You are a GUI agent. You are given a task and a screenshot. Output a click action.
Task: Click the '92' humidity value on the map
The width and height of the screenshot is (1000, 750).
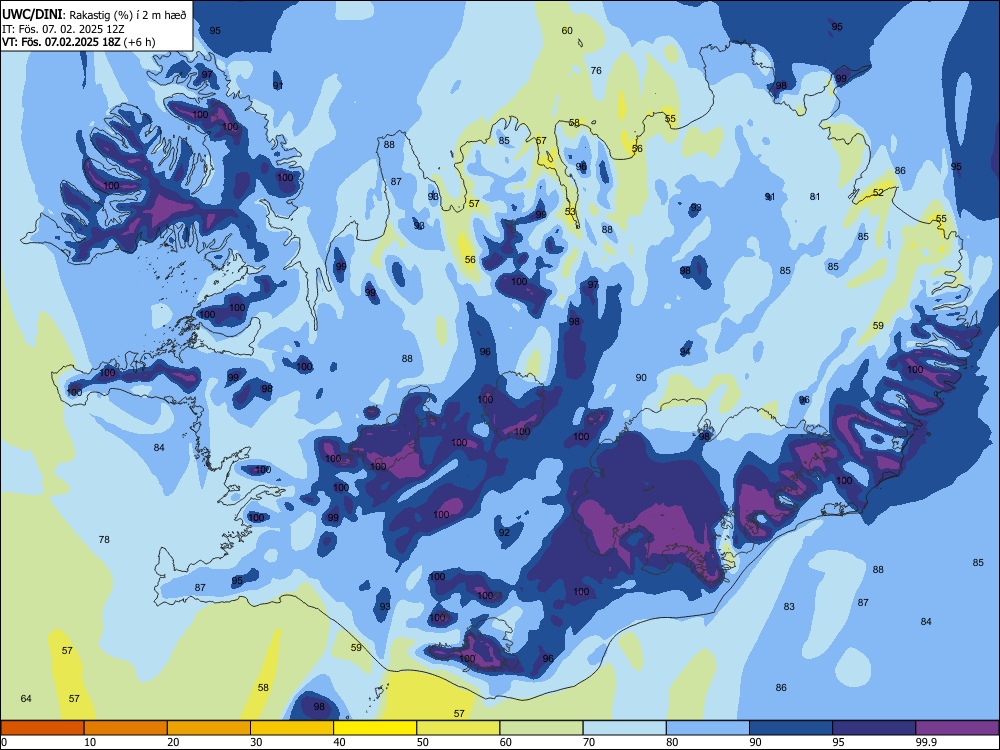coord(504,532)
